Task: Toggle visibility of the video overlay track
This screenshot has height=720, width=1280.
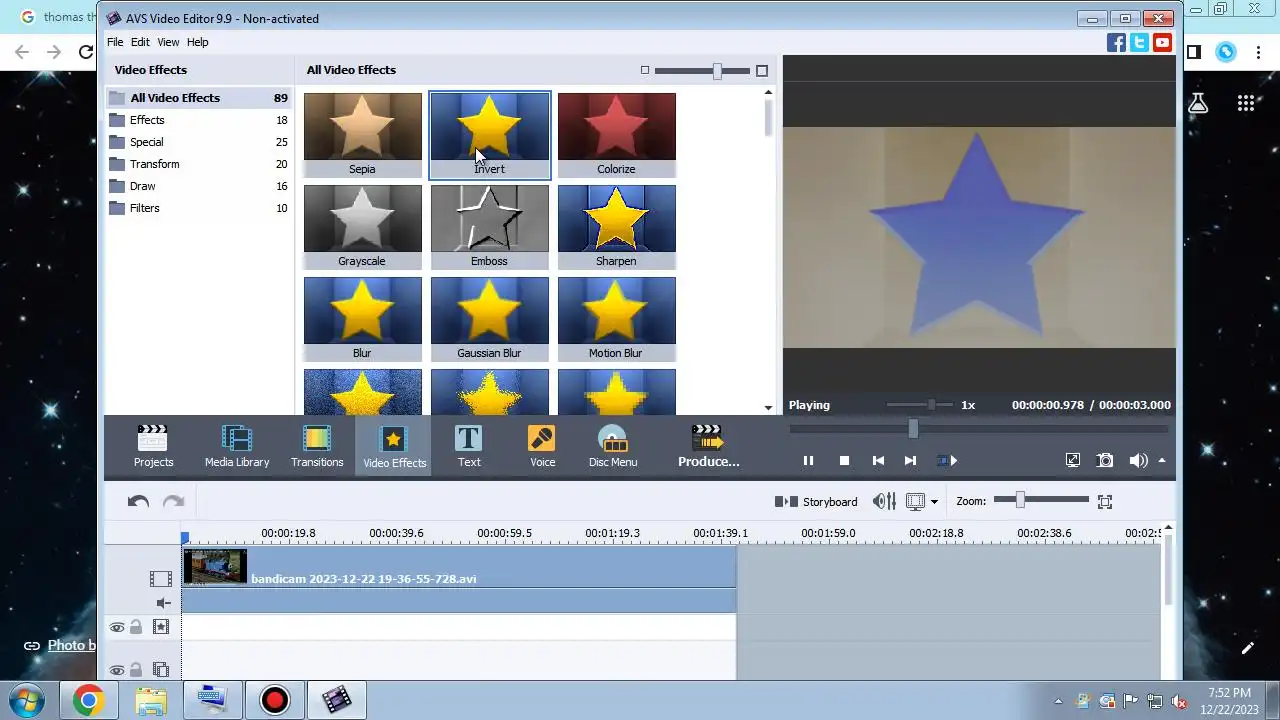Action: pyautogui.click(x=117, y=671)
